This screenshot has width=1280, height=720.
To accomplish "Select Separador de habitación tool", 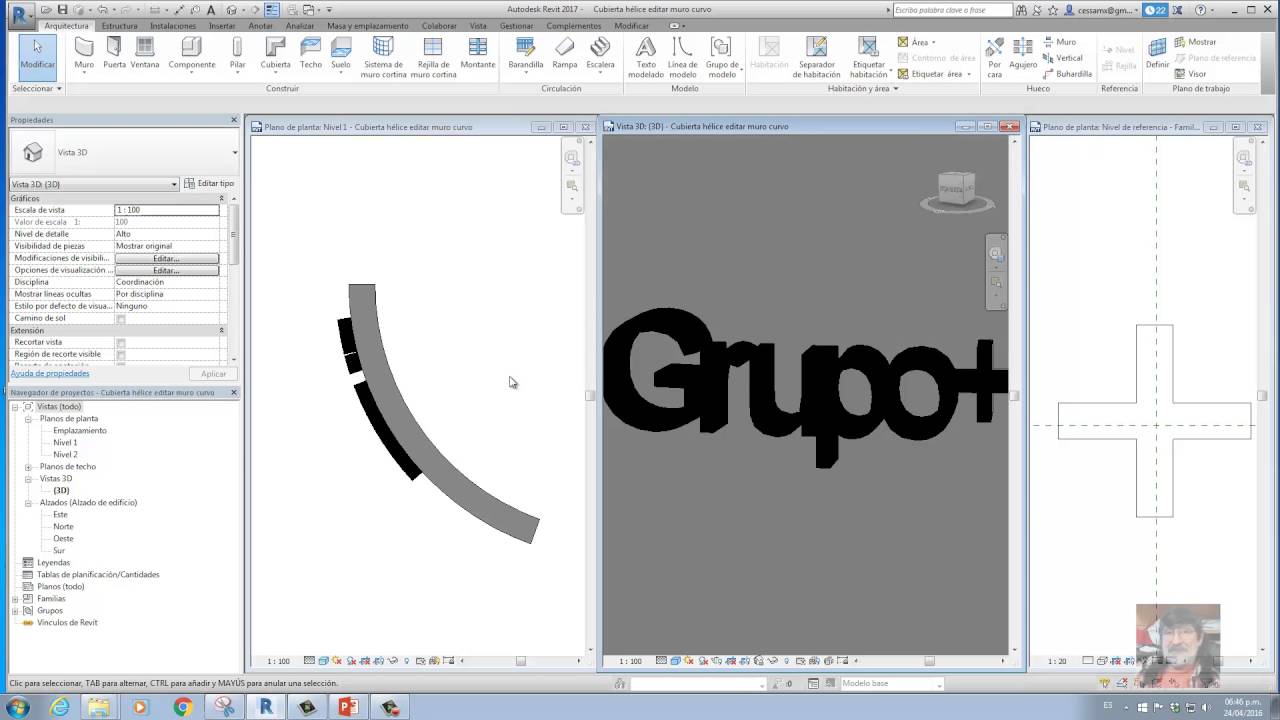I will click(x=816, y=58).
